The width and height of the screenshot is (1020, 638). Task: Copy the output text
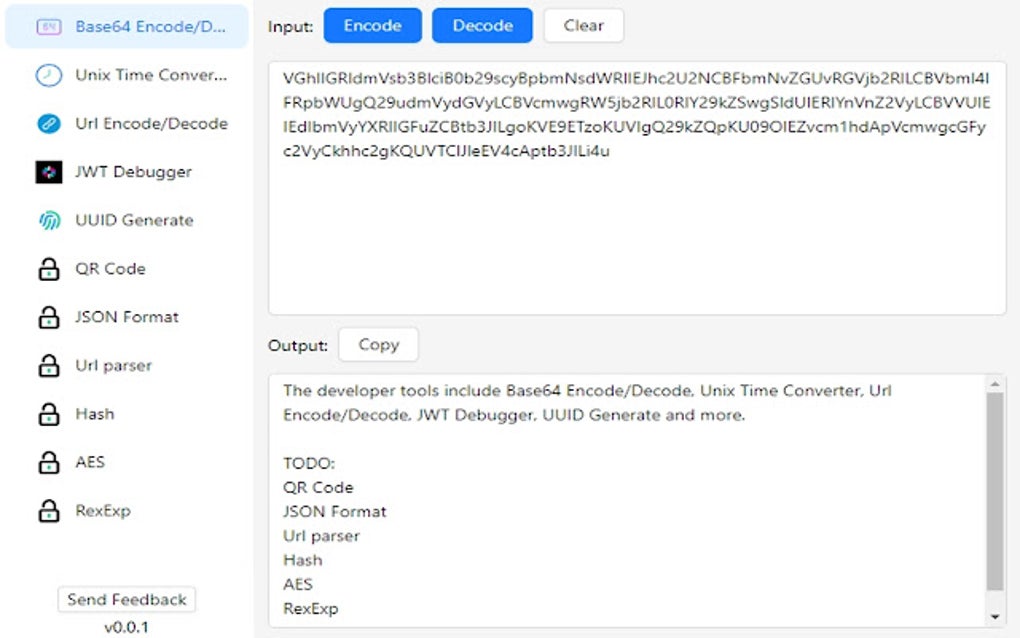[x=378, y=344]
